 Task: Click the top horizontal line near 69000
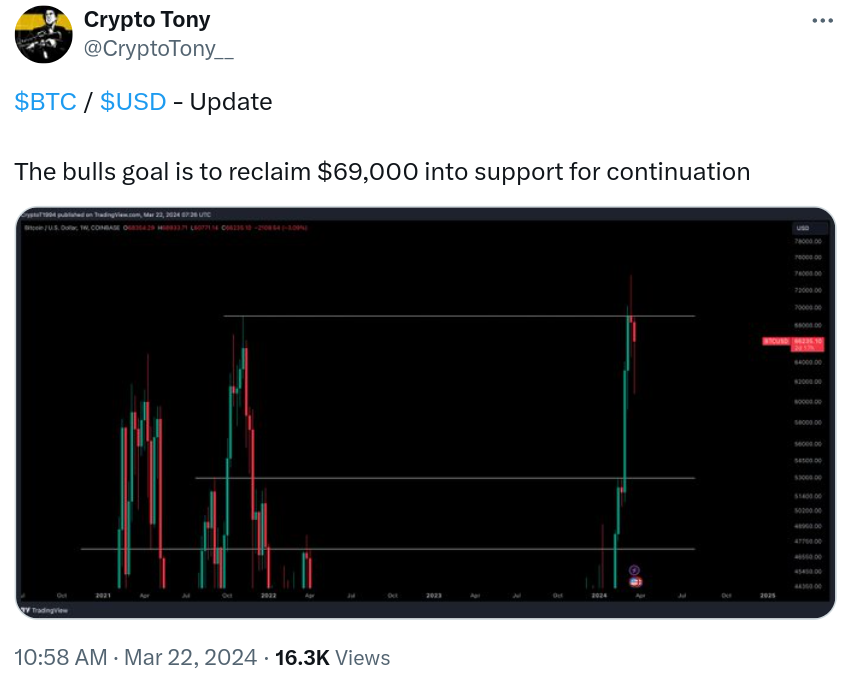click(459, 316)
